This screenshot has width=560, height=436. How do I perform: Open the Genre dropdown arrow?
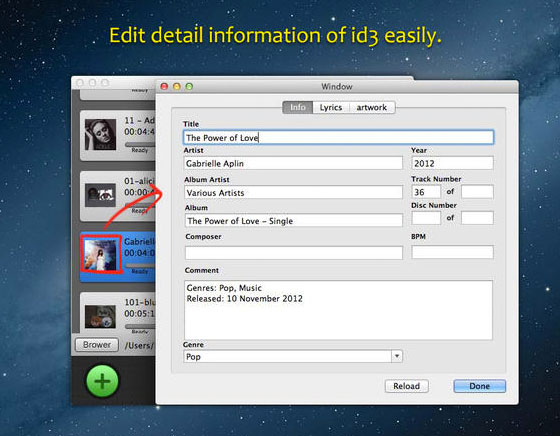[x=397, y=356]
